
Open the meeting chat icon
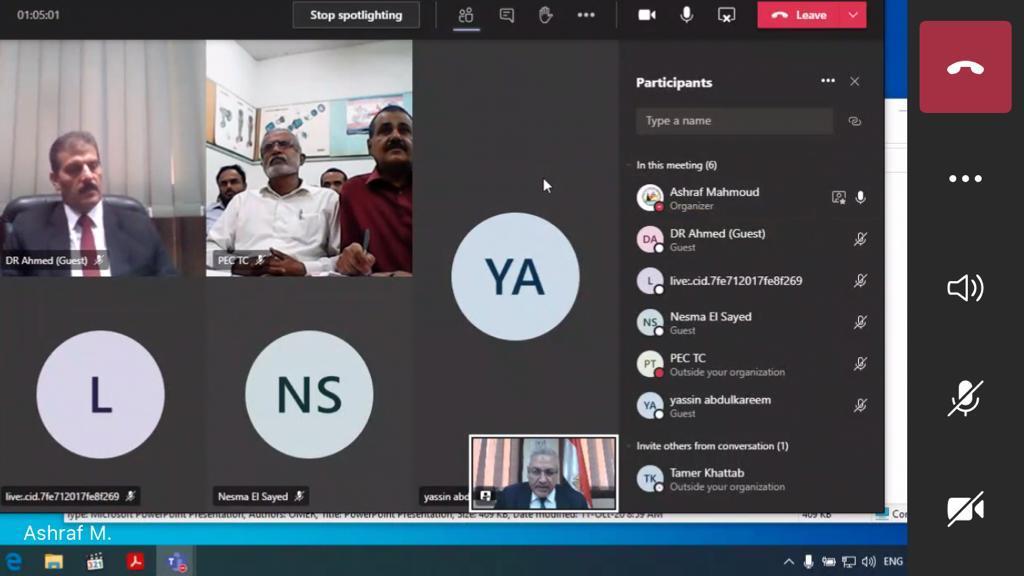tap(507, 15)
